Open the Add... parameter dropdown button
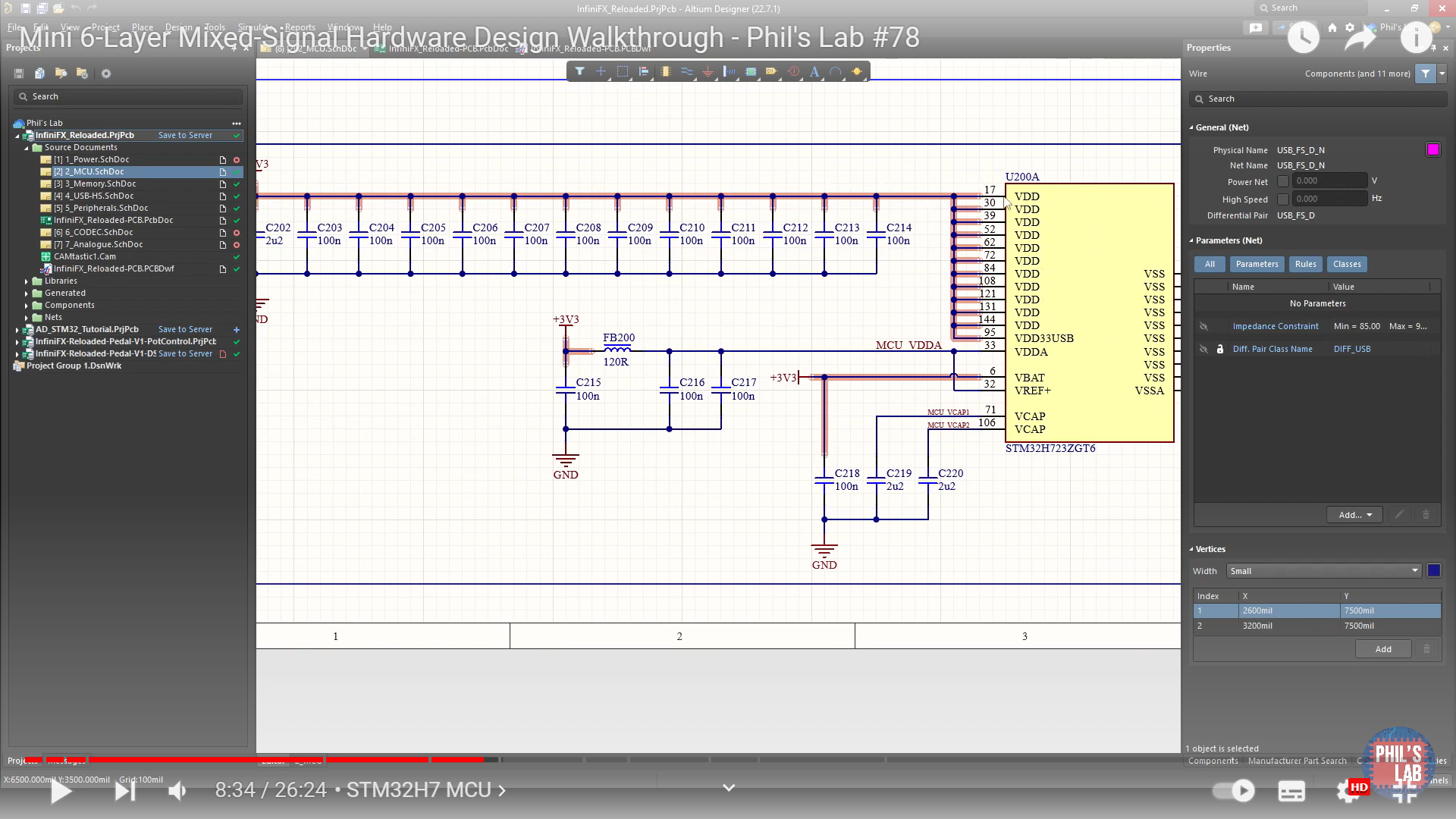Viewport: 1456px width, 819px height. [1354, 515]
